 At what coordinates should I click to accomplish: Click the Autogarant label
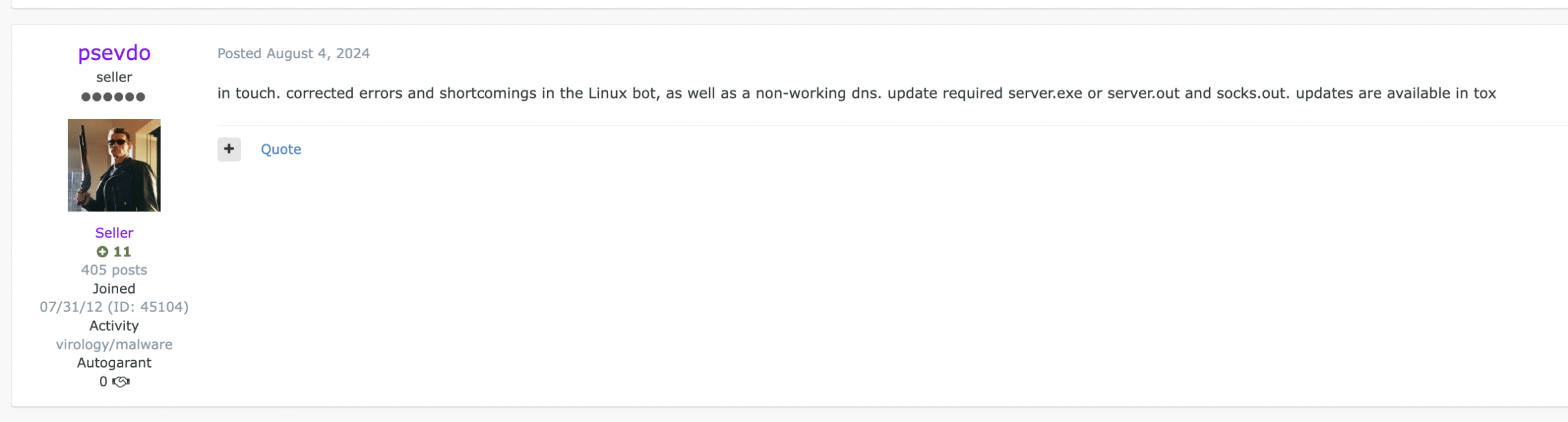pos(114,363)
